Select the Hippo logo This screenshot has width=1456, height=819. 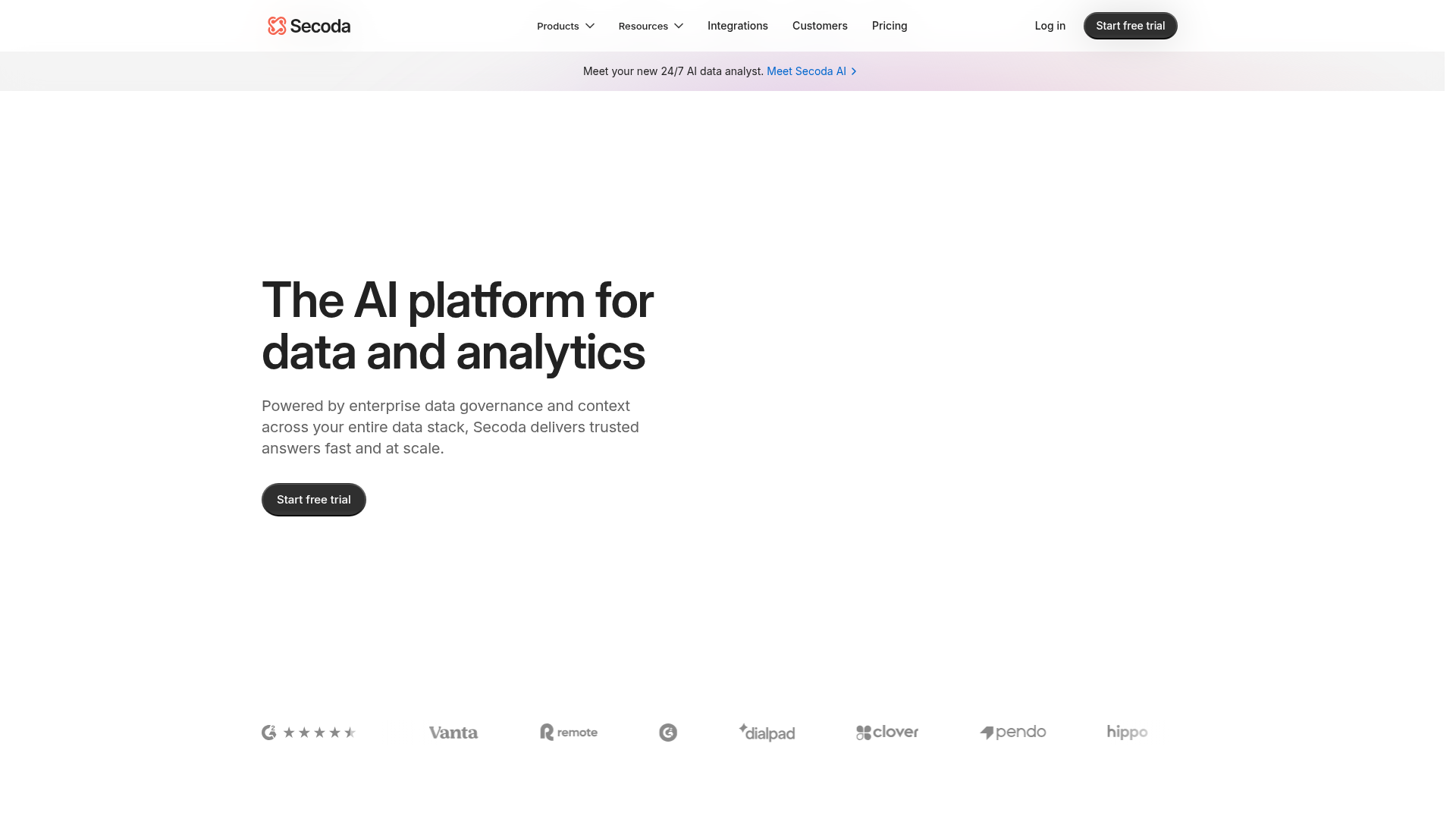pos(1126,732)
